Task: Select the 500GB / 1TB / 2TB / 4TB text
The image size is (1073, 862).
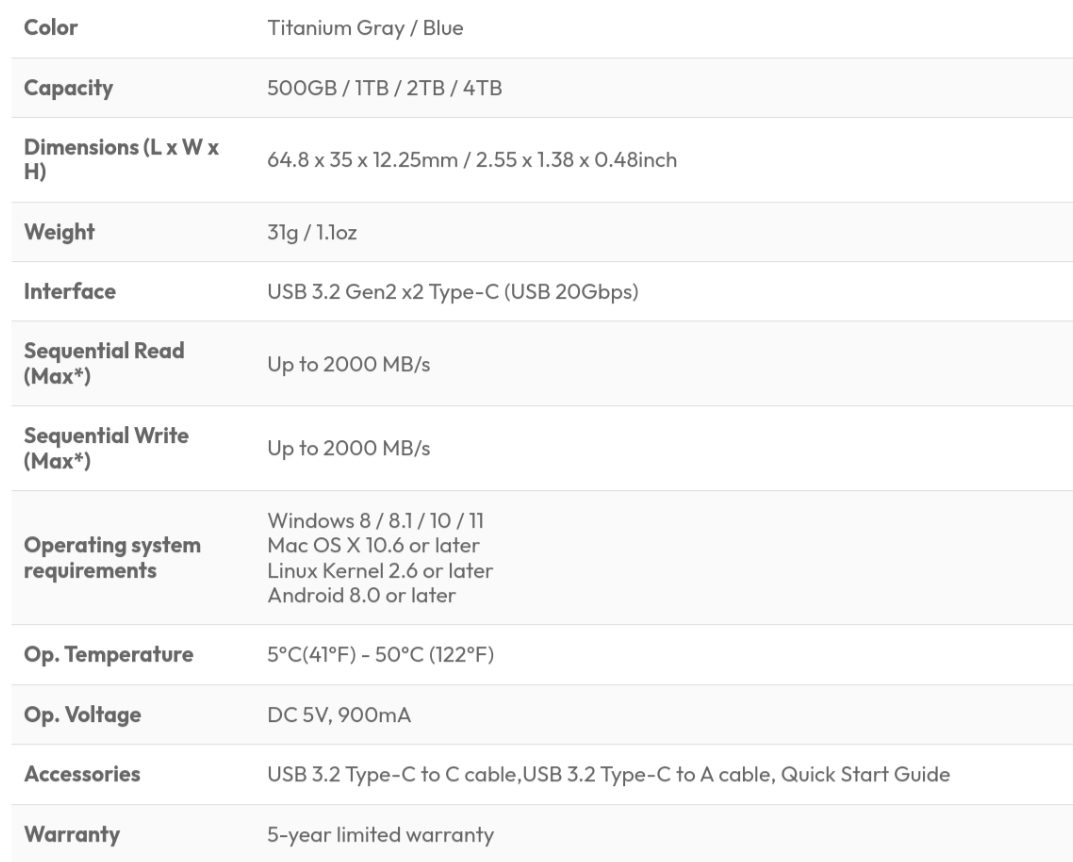Action: (x=384, y=88)
